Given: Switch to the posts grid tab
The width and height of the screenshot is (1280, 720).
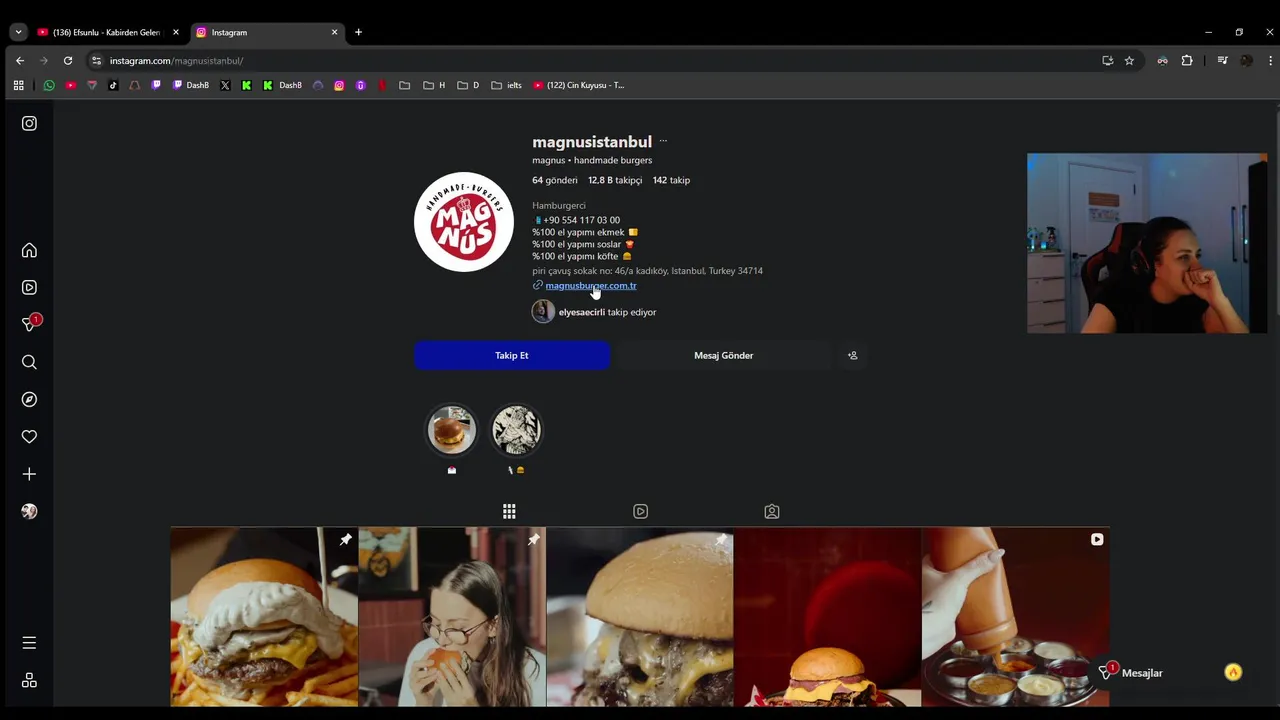Looking at the screenshot, I should (509, 511).
